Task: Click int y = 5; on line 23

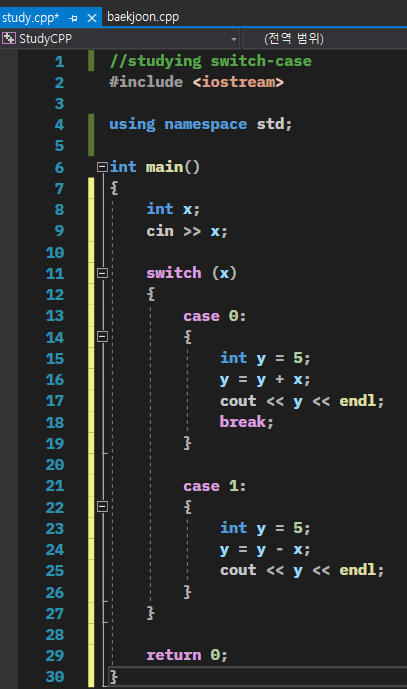Action: (x=265, y=528)
